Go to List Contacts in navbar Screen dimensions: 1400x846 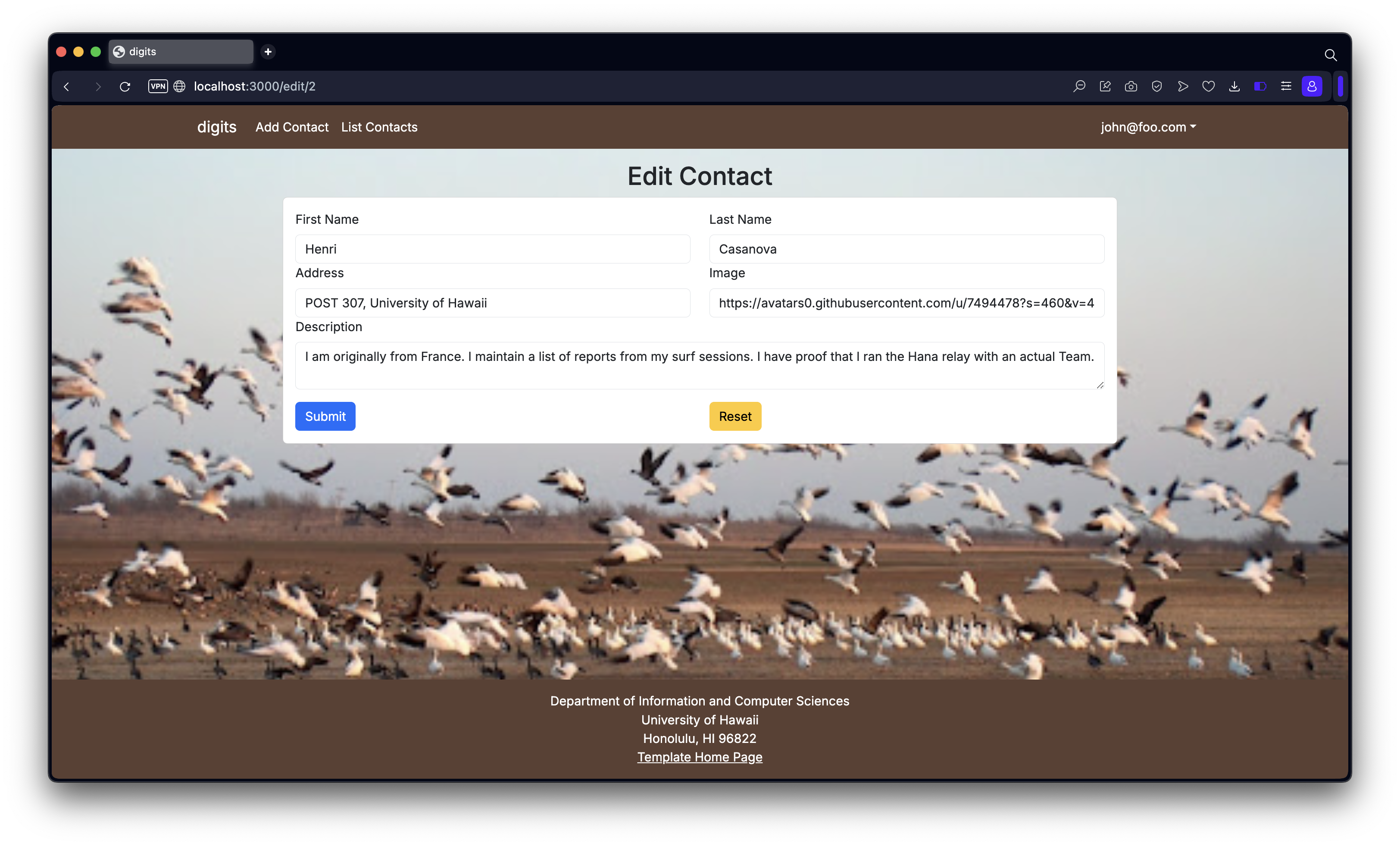point(379,127)
